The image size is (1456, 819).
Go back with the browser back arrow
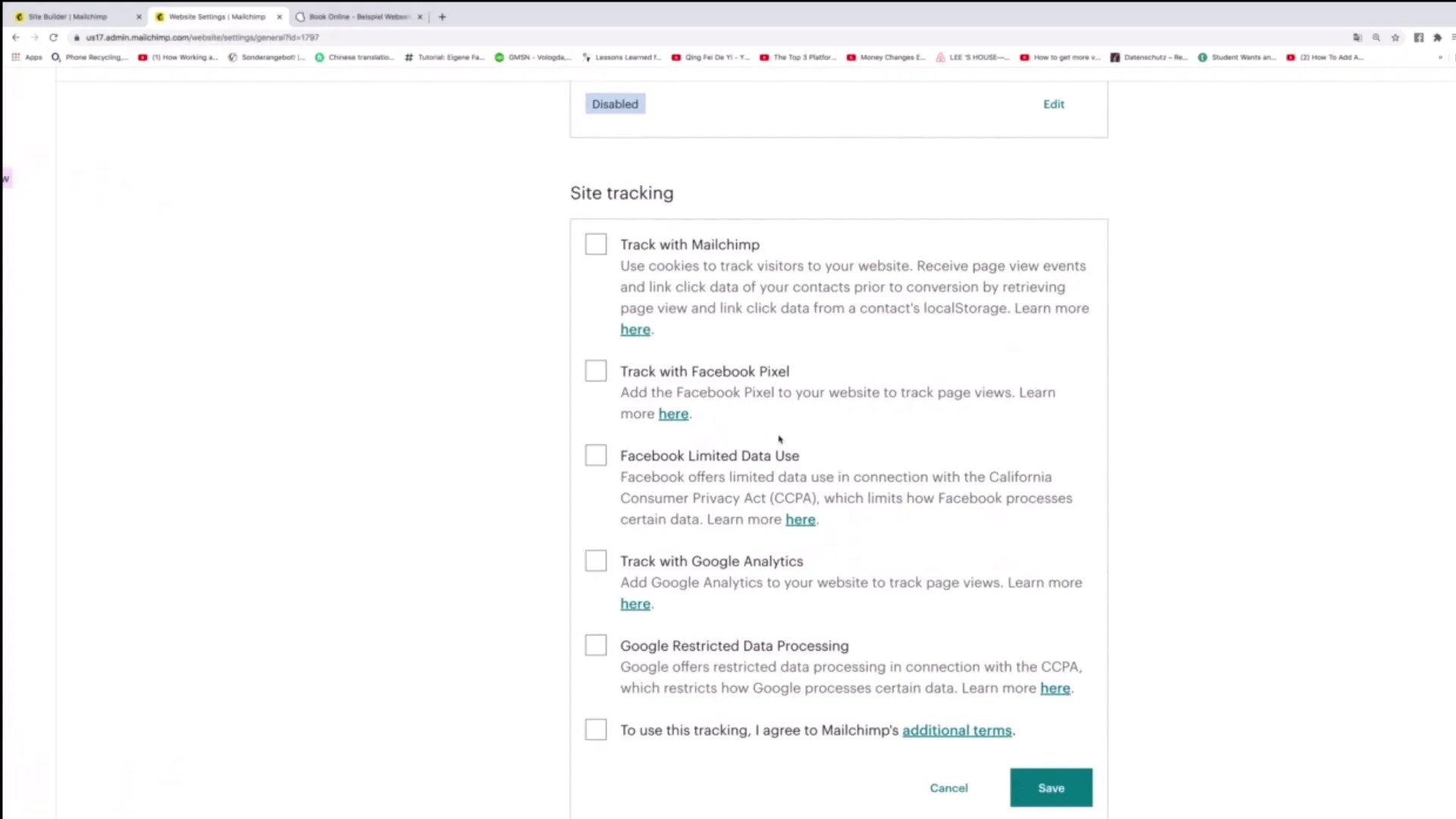(16, 37)
